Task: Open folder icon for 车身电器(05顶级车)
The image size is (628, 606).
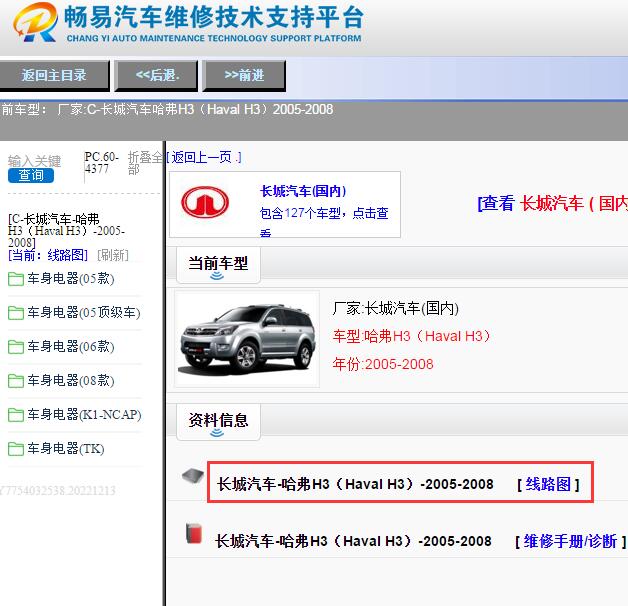Action: click(16, 313)
